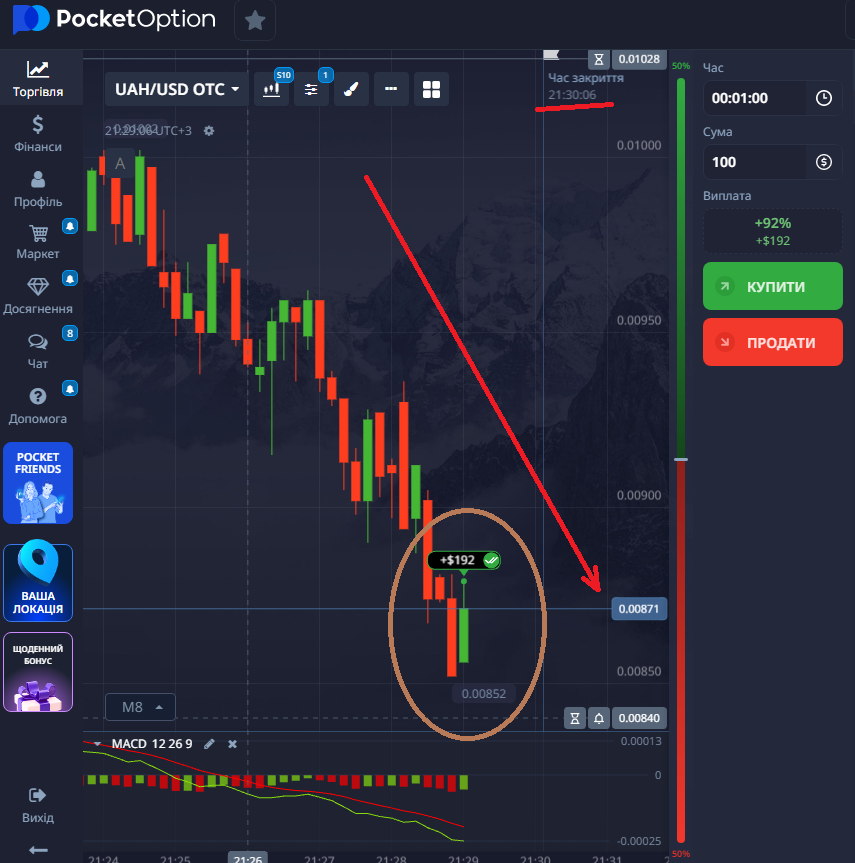Image resolution: width=855 pixels, height=863 pixels.
Task: Open the multi-chart grid layout icon
Action: [431, 89]
